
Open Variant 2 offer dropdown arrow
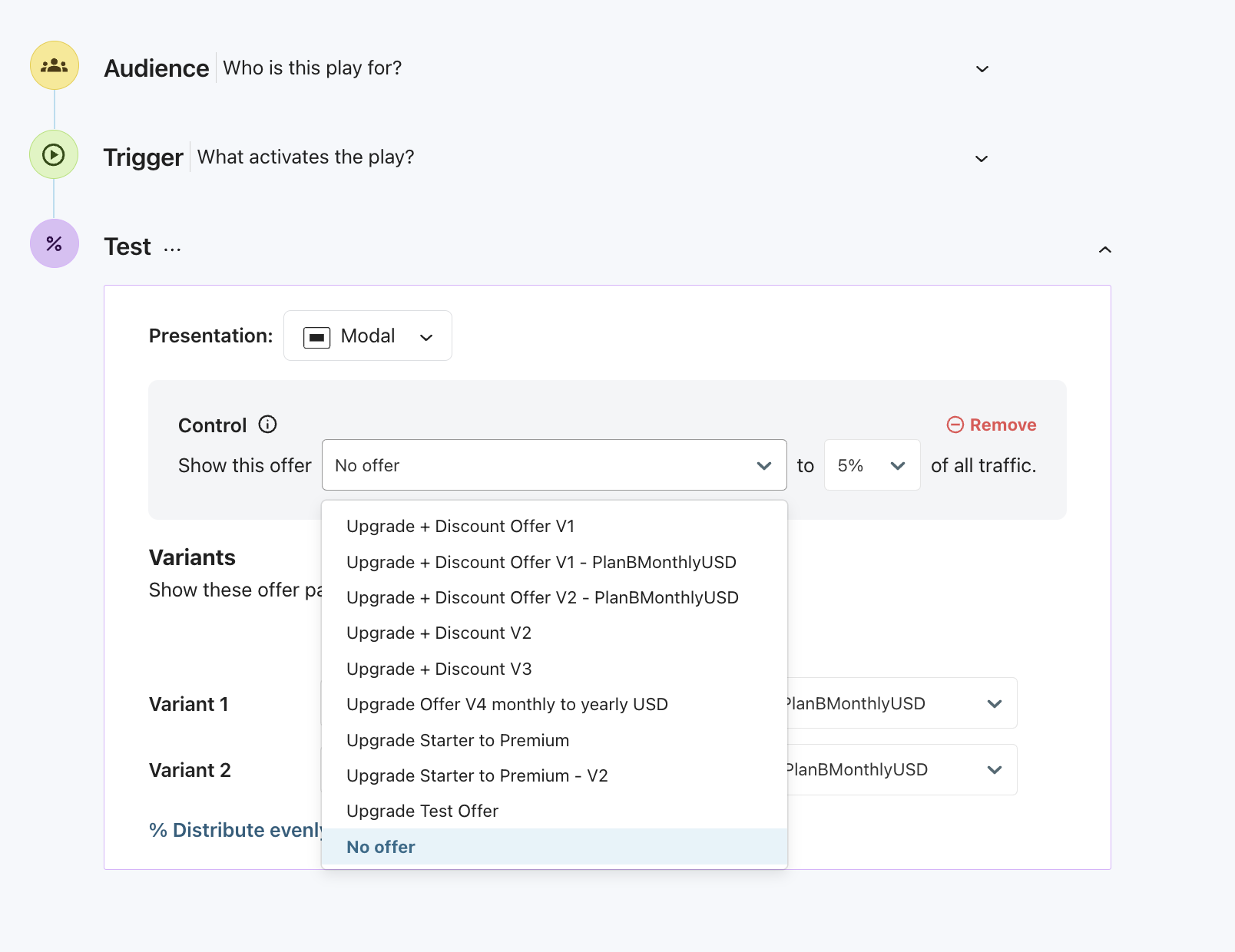pos(995,770)
